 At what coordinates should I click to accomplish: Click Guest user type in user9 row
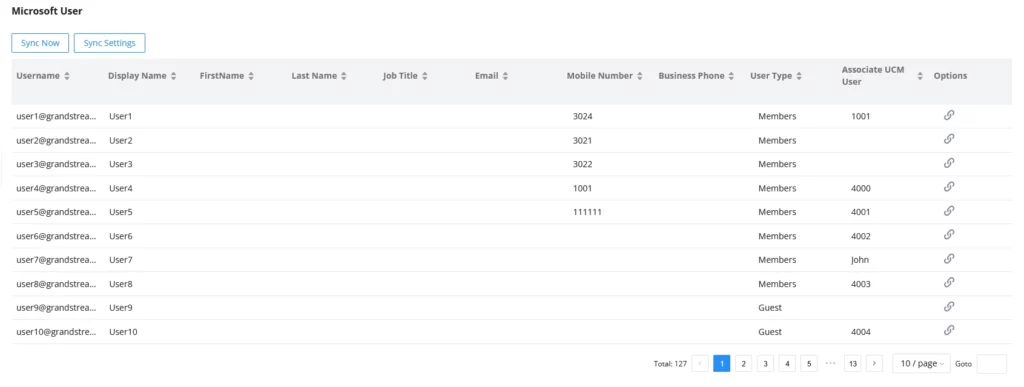click(x=770, y=307)
